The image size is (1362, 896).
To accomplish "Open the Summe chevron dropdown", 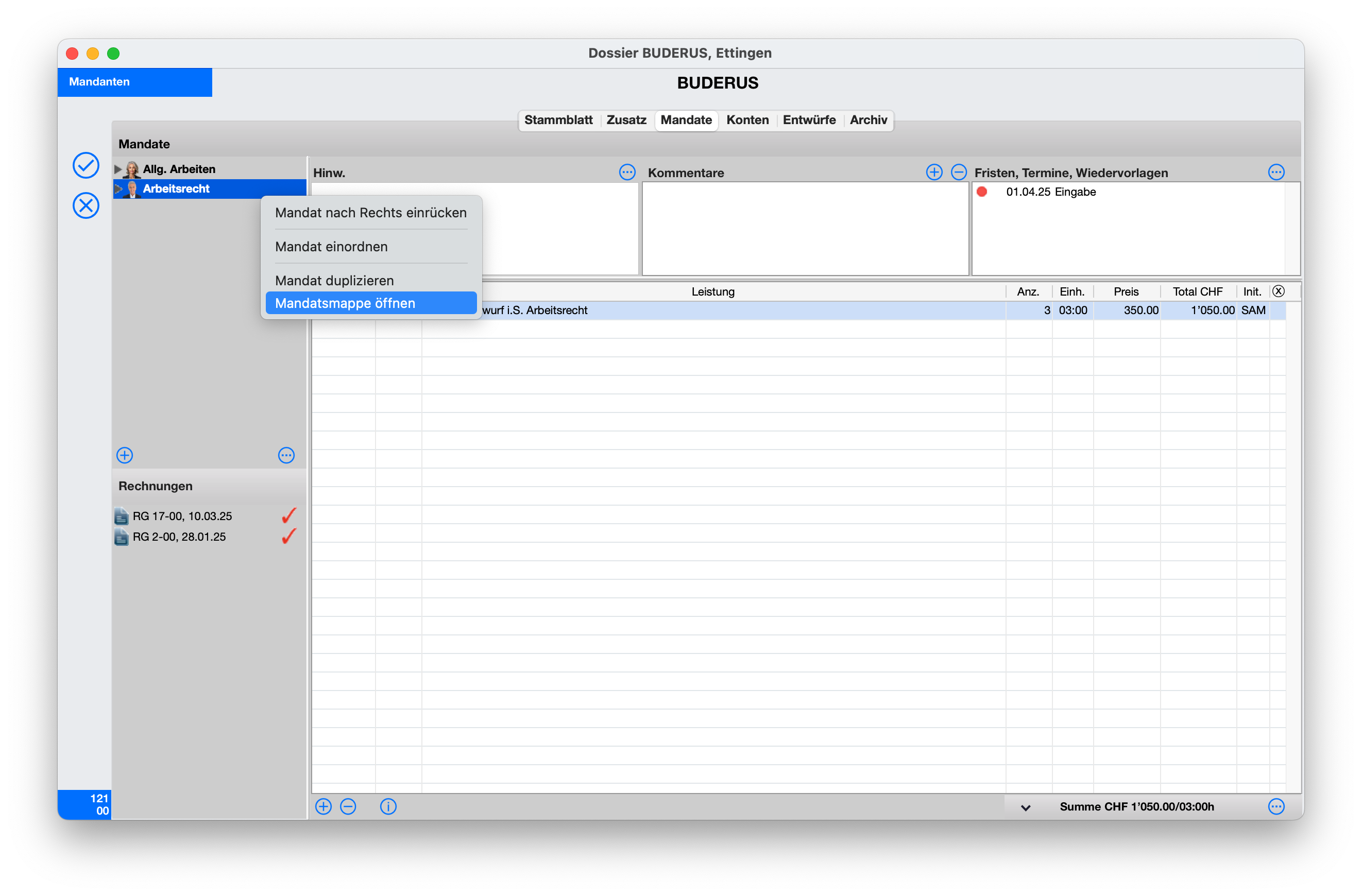I will pyautogui.click(x=1026, y=807).
